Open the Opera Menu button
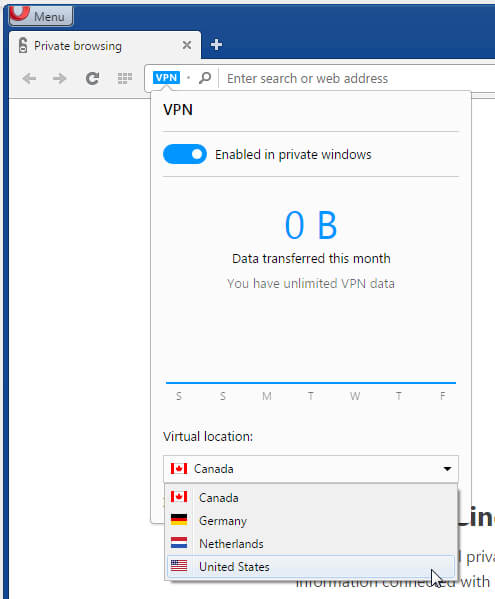 pos(41,16)
